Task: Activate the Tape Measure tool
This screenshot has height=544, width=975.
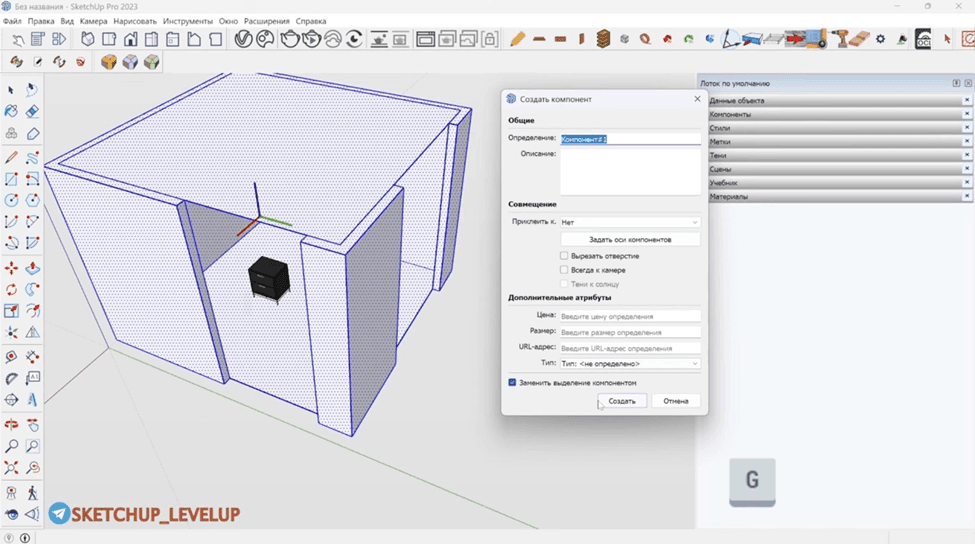Action: click(11, 357)
